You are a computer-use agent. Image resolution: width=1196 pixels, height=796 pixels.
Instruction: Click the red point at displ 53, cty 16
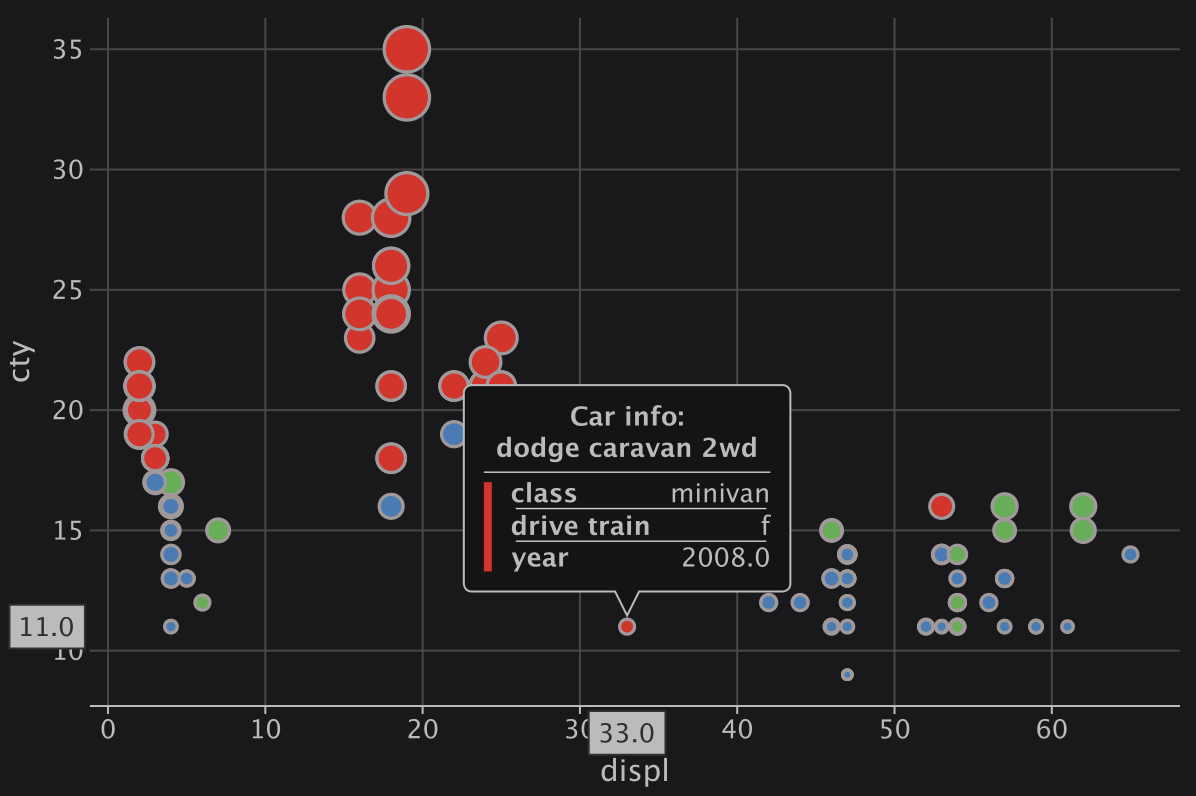click(x=941, y=506)
